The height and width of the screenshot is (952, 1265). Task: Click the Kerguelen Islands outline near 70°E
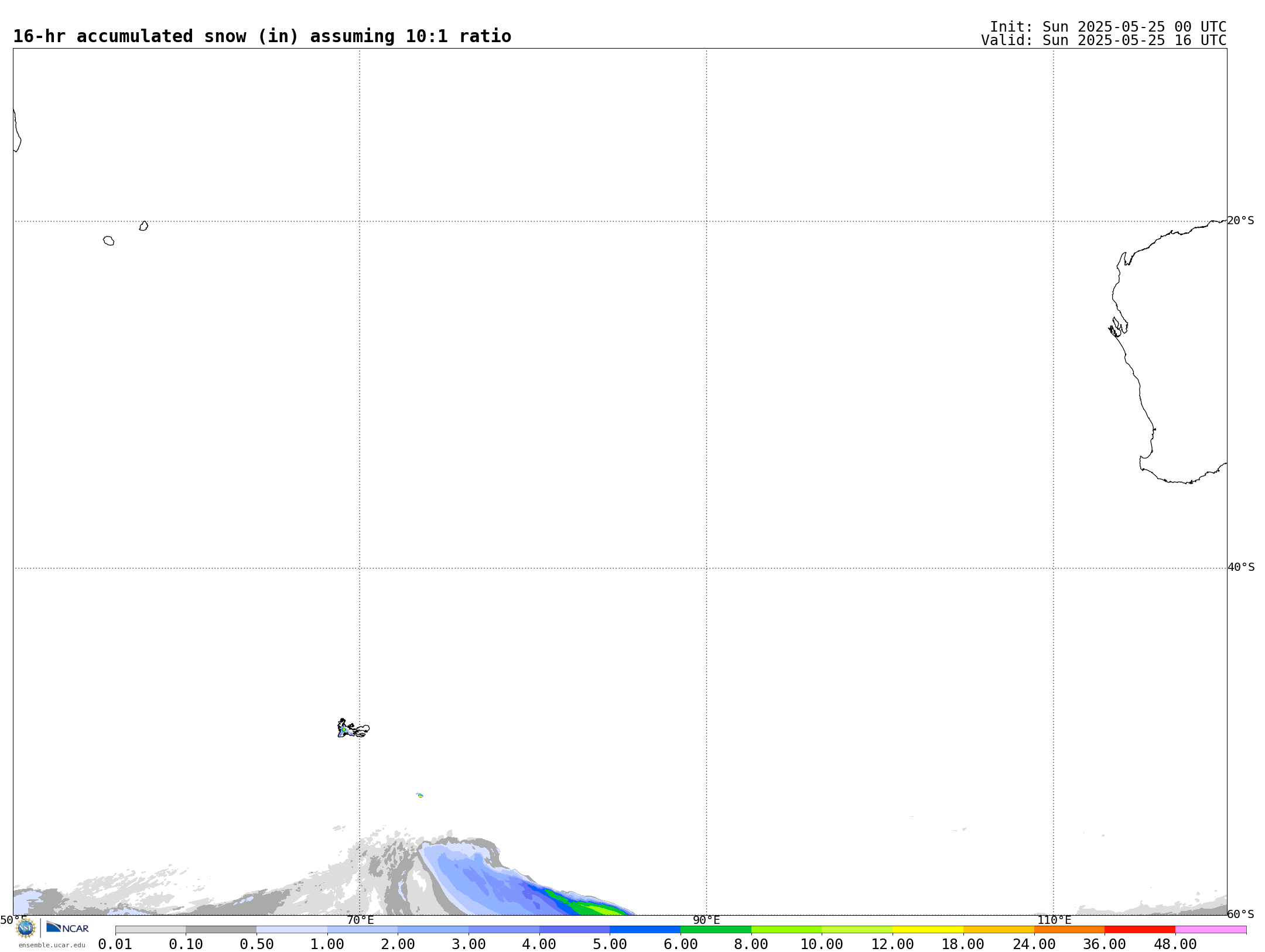coord(353,728)
